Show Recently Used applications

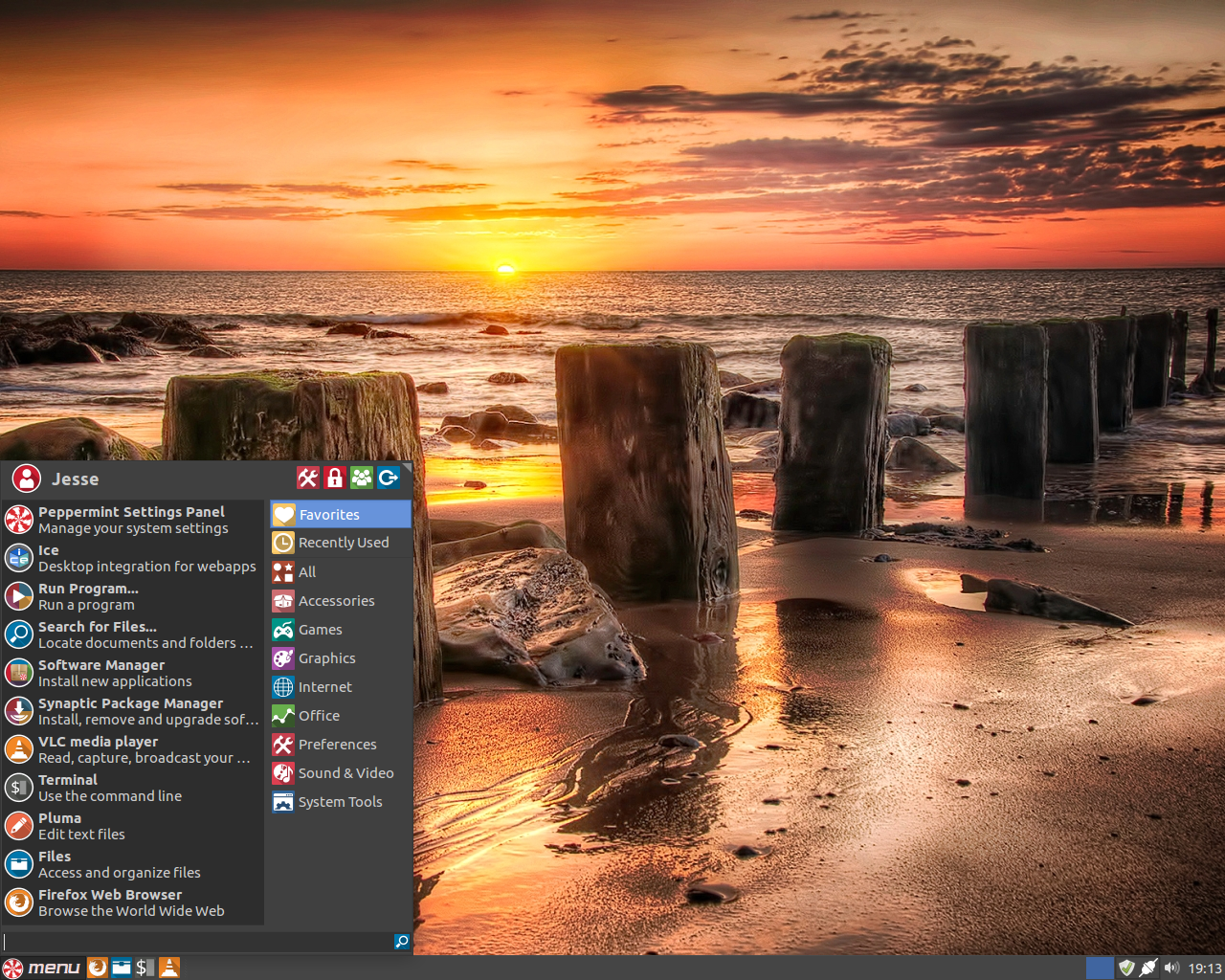pyautogui.click(x=341, y=543)
